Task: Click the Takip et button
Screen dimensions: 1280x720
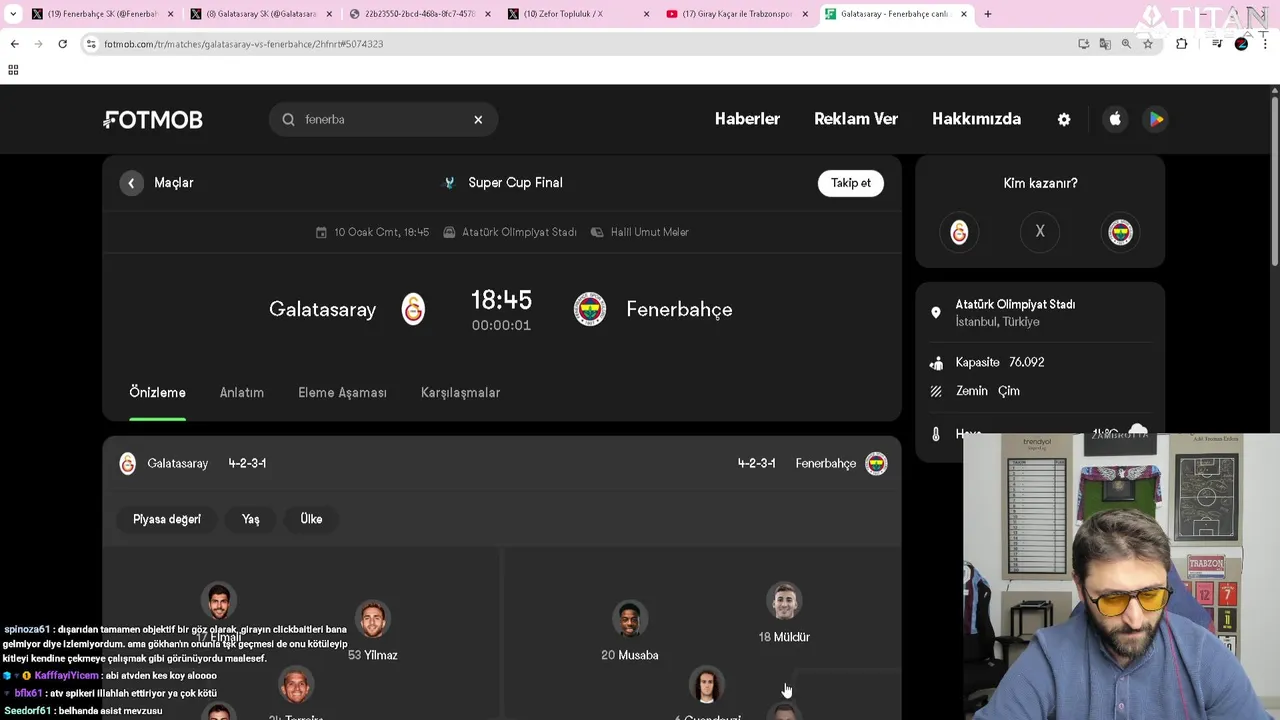Action: coord(851,183)
